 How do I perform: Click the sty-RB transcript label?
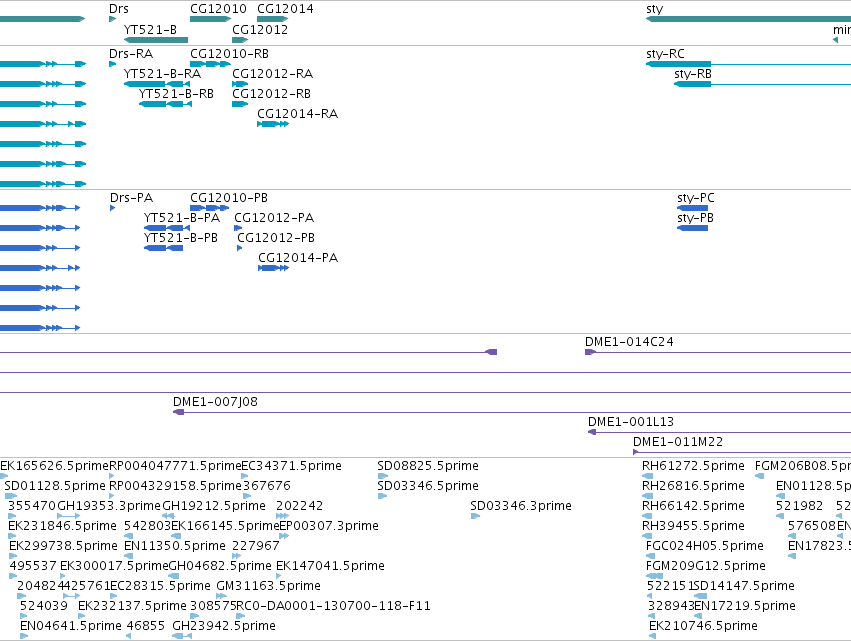click(693, 74)
